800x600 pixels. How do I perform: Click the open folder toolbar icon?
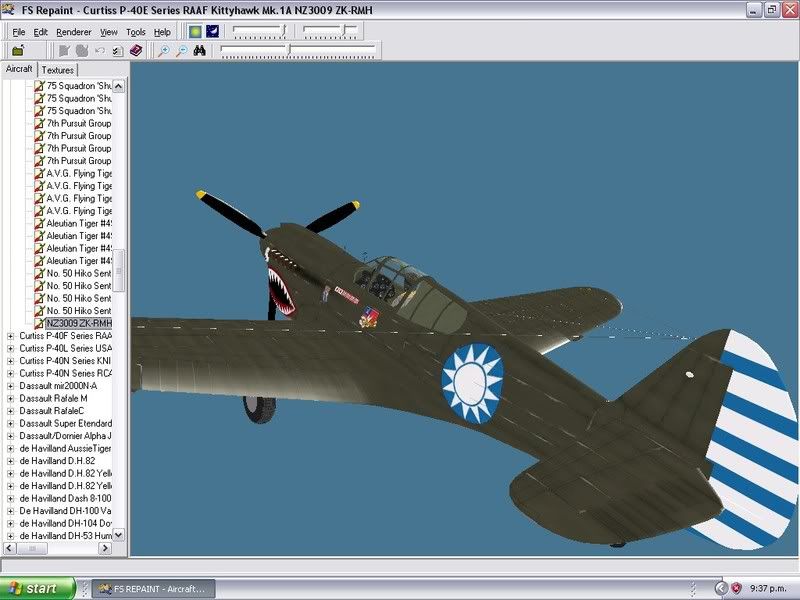(x=18, y=50)
